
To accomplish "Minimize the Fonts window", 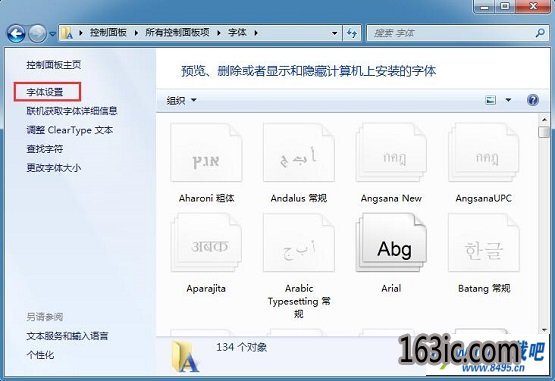I will 484,6.
